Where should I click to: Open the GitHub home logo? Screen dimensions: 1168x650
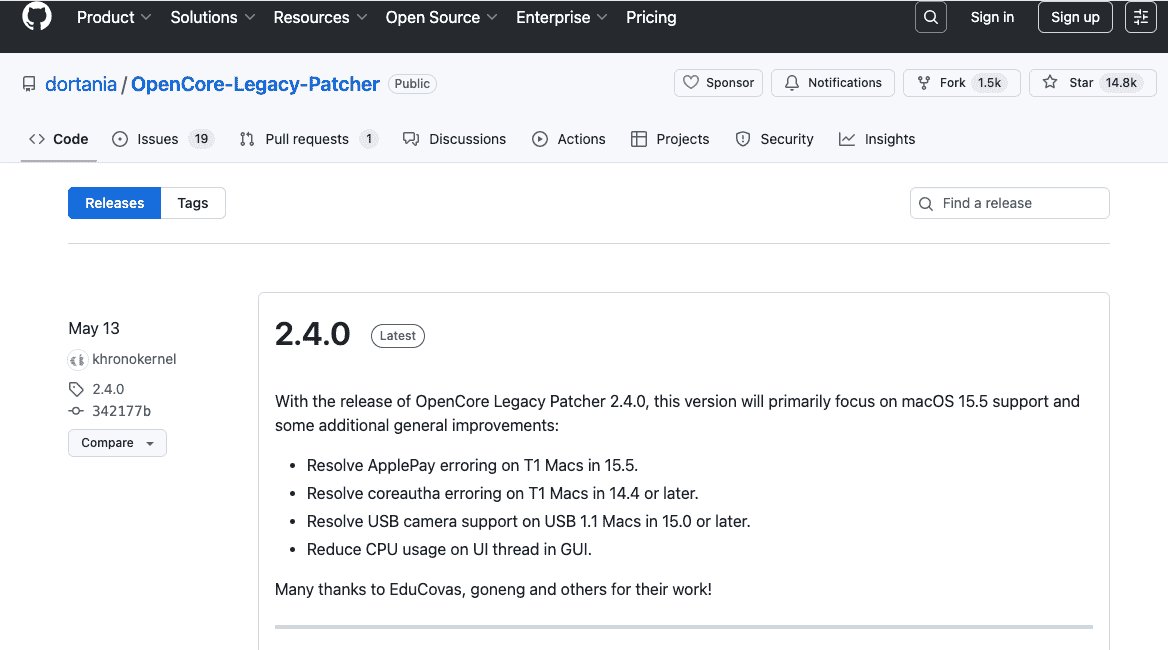[36, 16]
